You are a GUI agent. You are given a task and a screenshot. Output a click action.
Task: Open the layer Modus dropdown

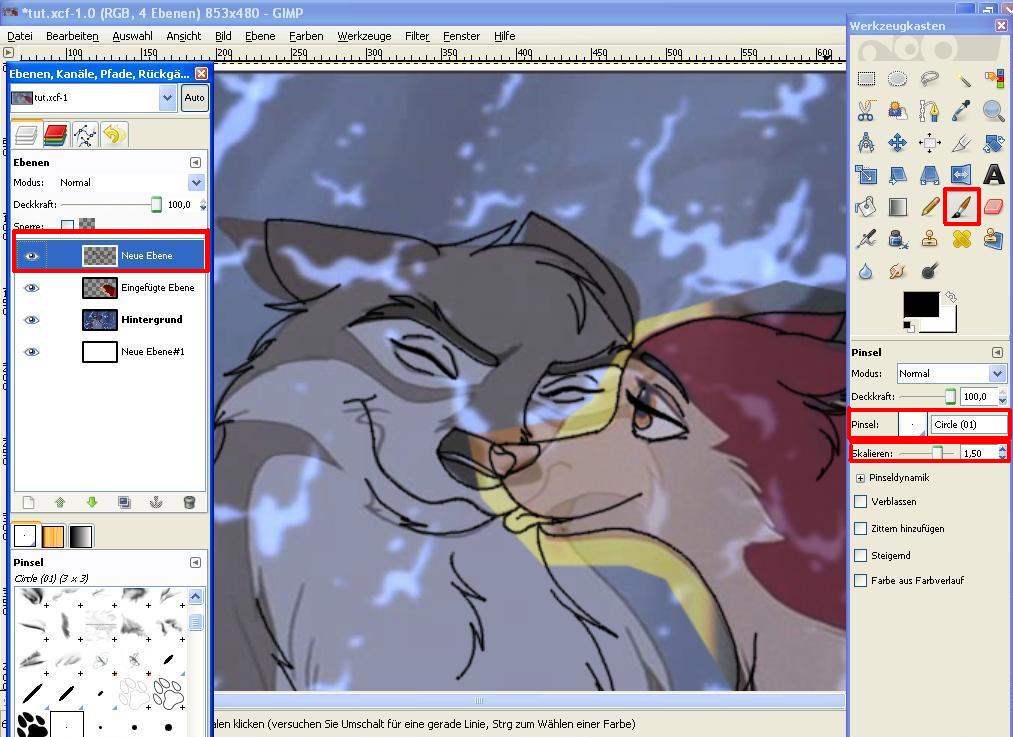196,183
